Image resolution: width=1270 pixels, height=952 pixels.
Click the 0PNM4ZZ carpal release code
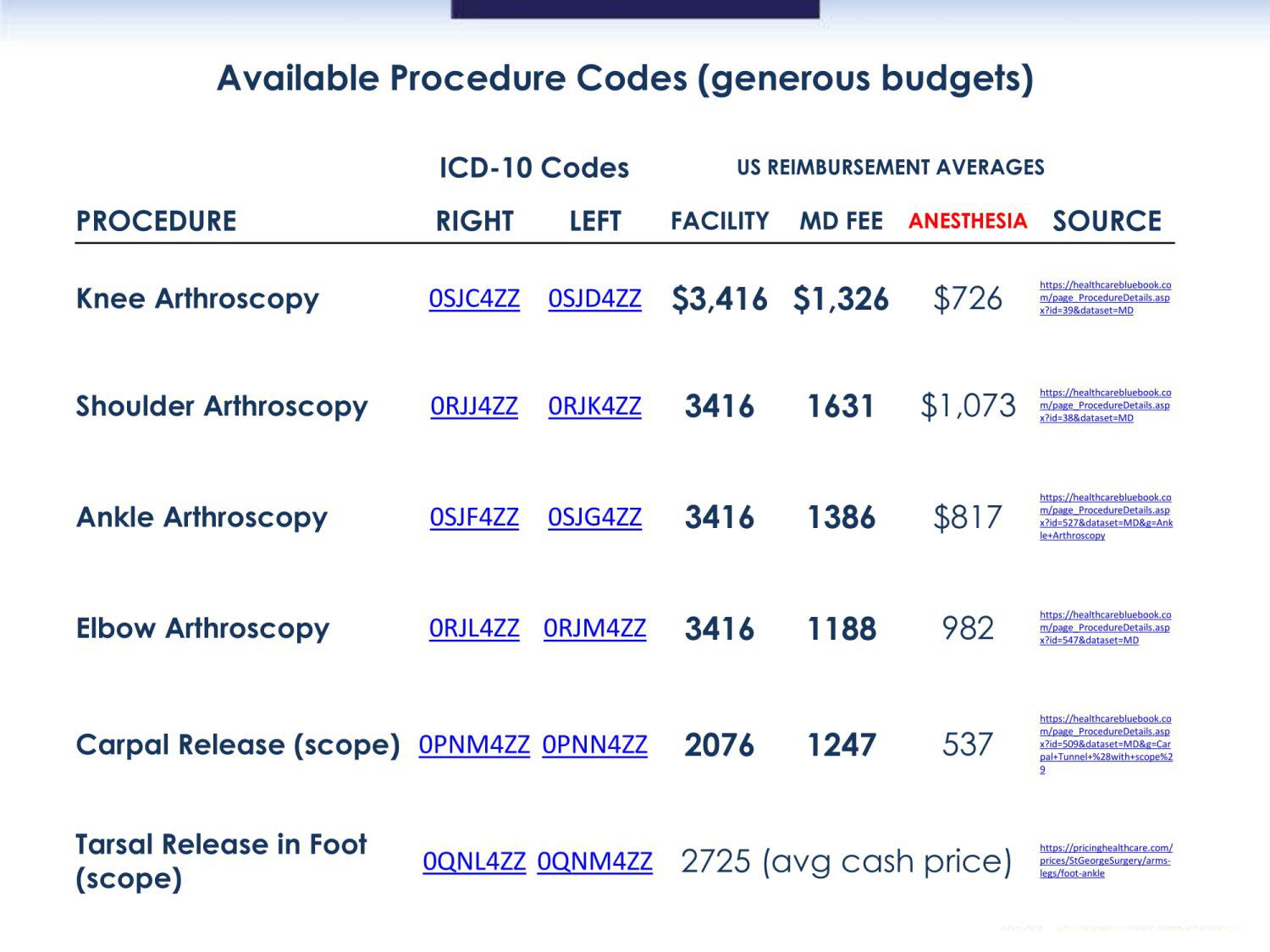tap(474, 745)
